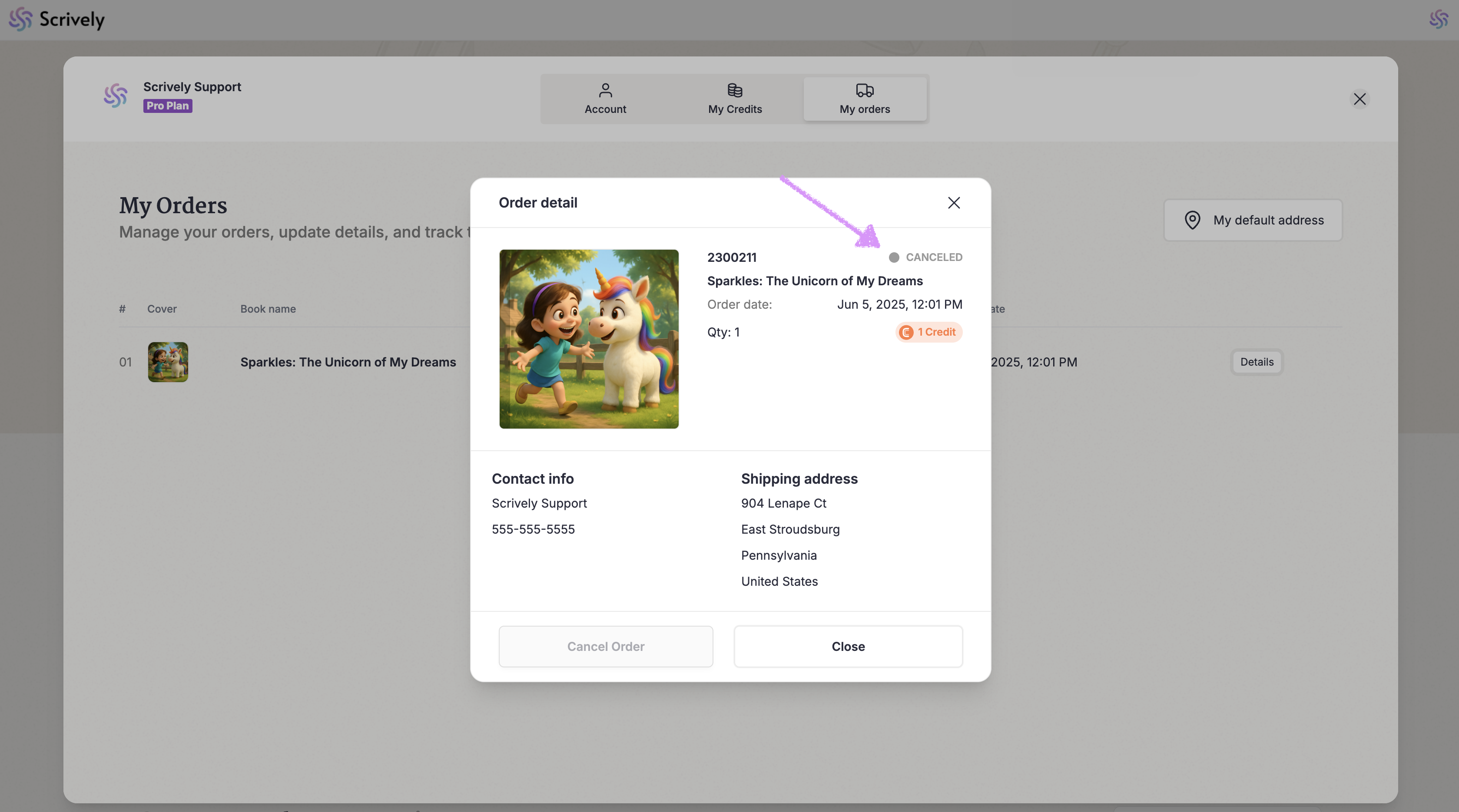
Task: Click the Scrively logo in top left
Action: [x=56, y=19]
